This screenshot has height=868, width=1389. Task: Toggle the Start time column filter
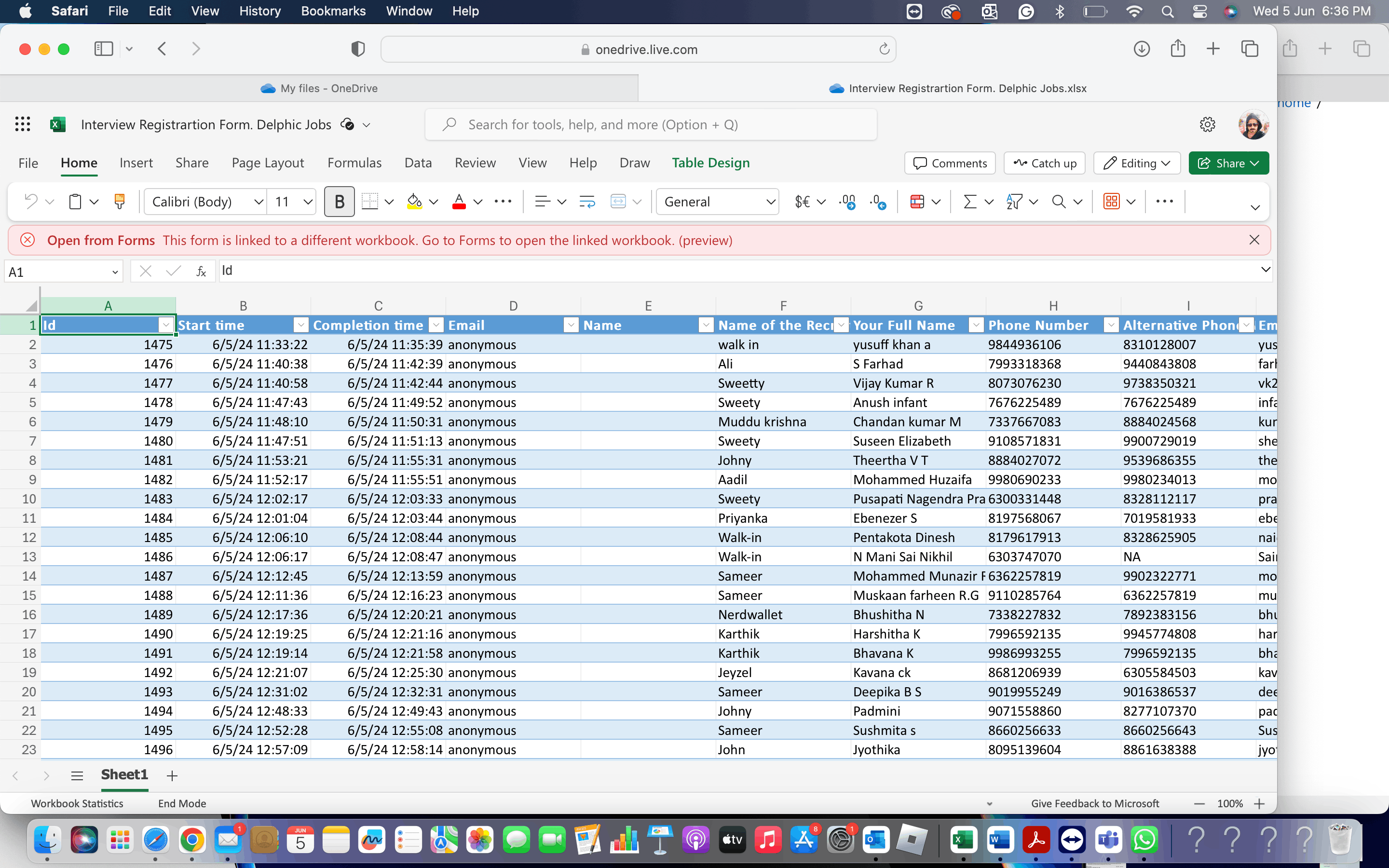point(301,325)
